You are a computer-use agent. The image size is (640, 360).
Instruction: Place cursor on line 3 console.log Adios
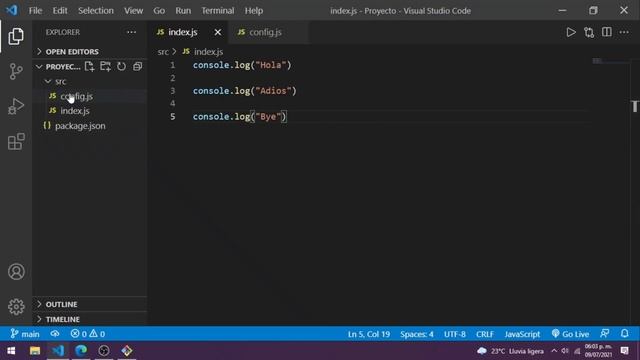tap(244, 91)
